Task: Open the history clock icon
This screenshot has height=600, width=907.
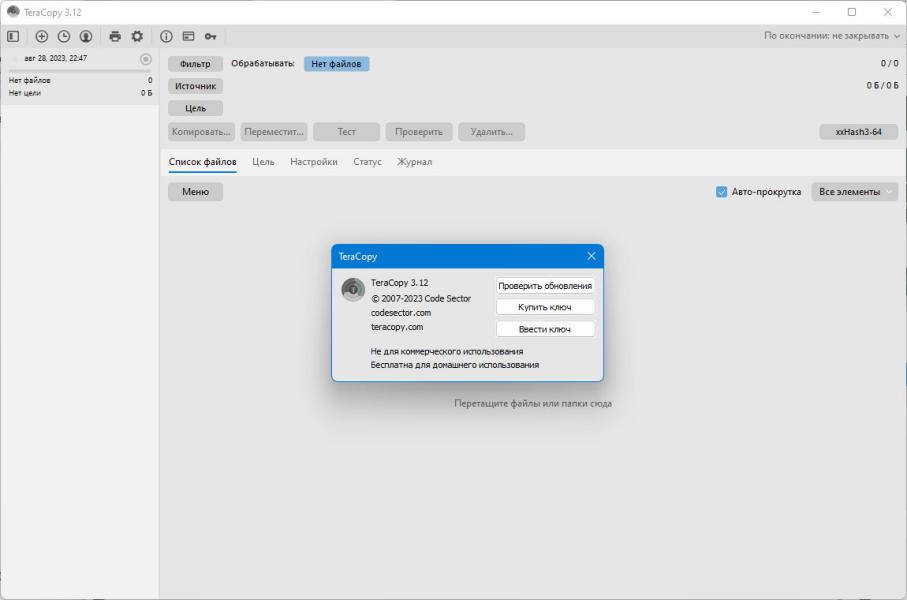Action: click(x=64, y=36)
